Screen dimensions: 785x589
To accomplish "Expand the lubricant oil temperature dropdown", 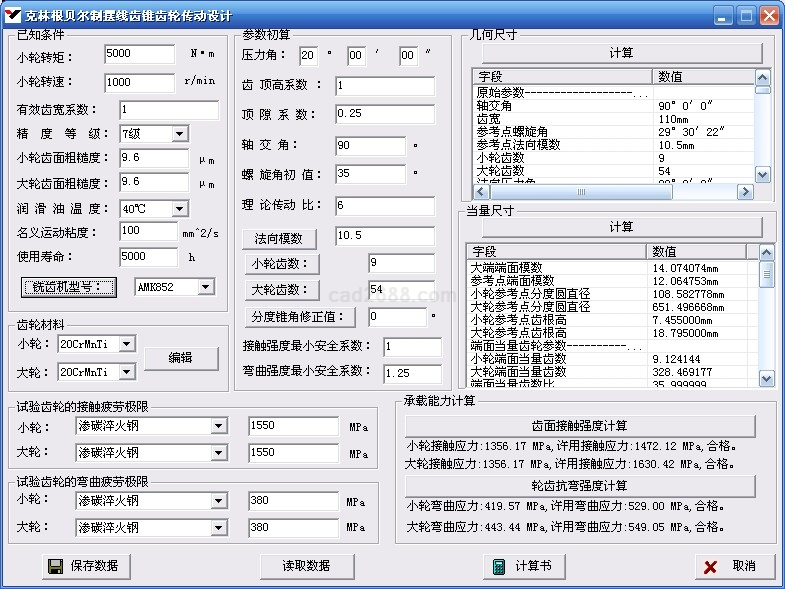I will tap(179, 209).
